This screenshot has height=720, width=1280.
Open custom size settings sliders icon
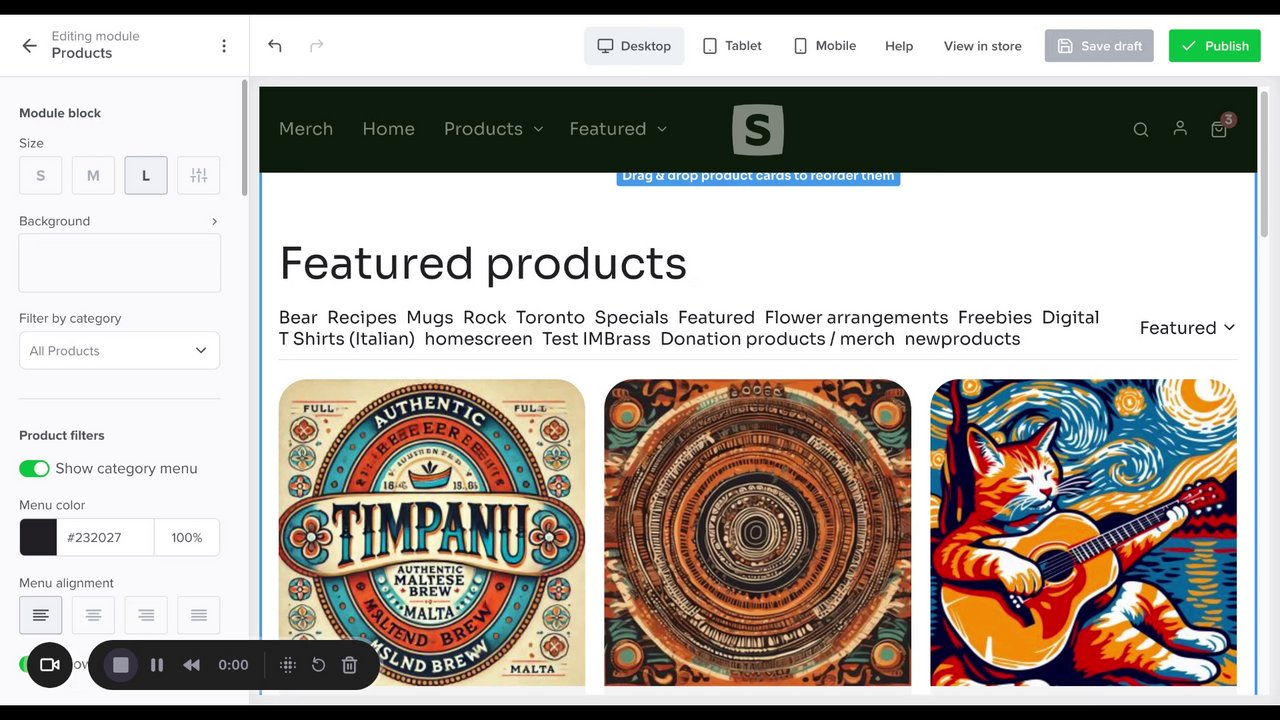(198, 176)
